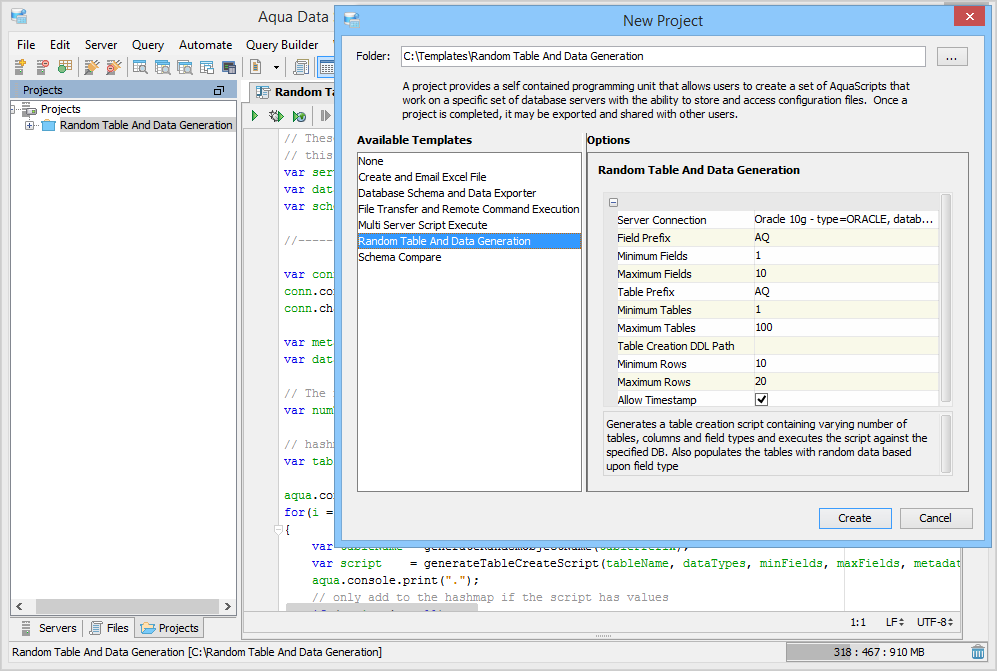The height and width of the screenshot is (671, 997).
Task: Click the Register Server toolbar icon
Action: pyautogui.click(x=20, y=67)
